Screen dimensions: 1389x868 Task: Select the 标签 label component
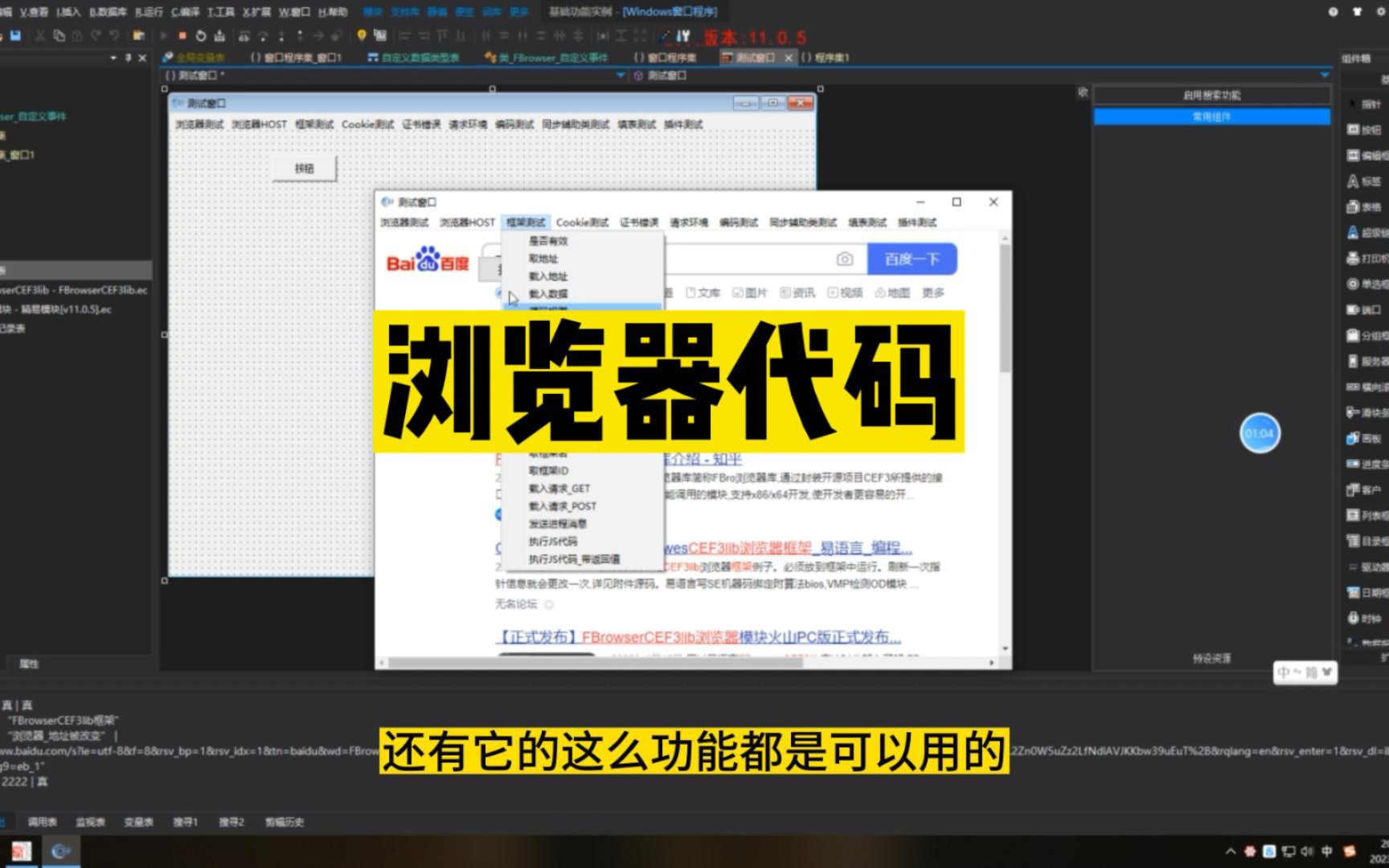click(x=1364, y=181)
